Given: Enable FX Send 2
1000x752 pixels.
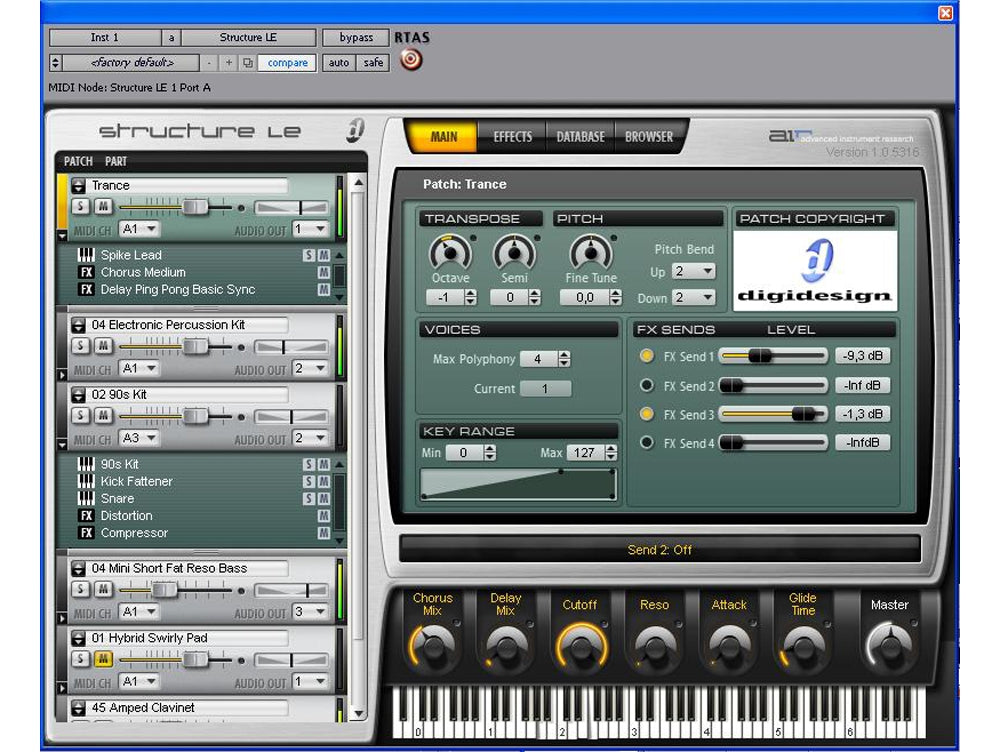Looking at the screenshot, I should (x=647, y=385).
